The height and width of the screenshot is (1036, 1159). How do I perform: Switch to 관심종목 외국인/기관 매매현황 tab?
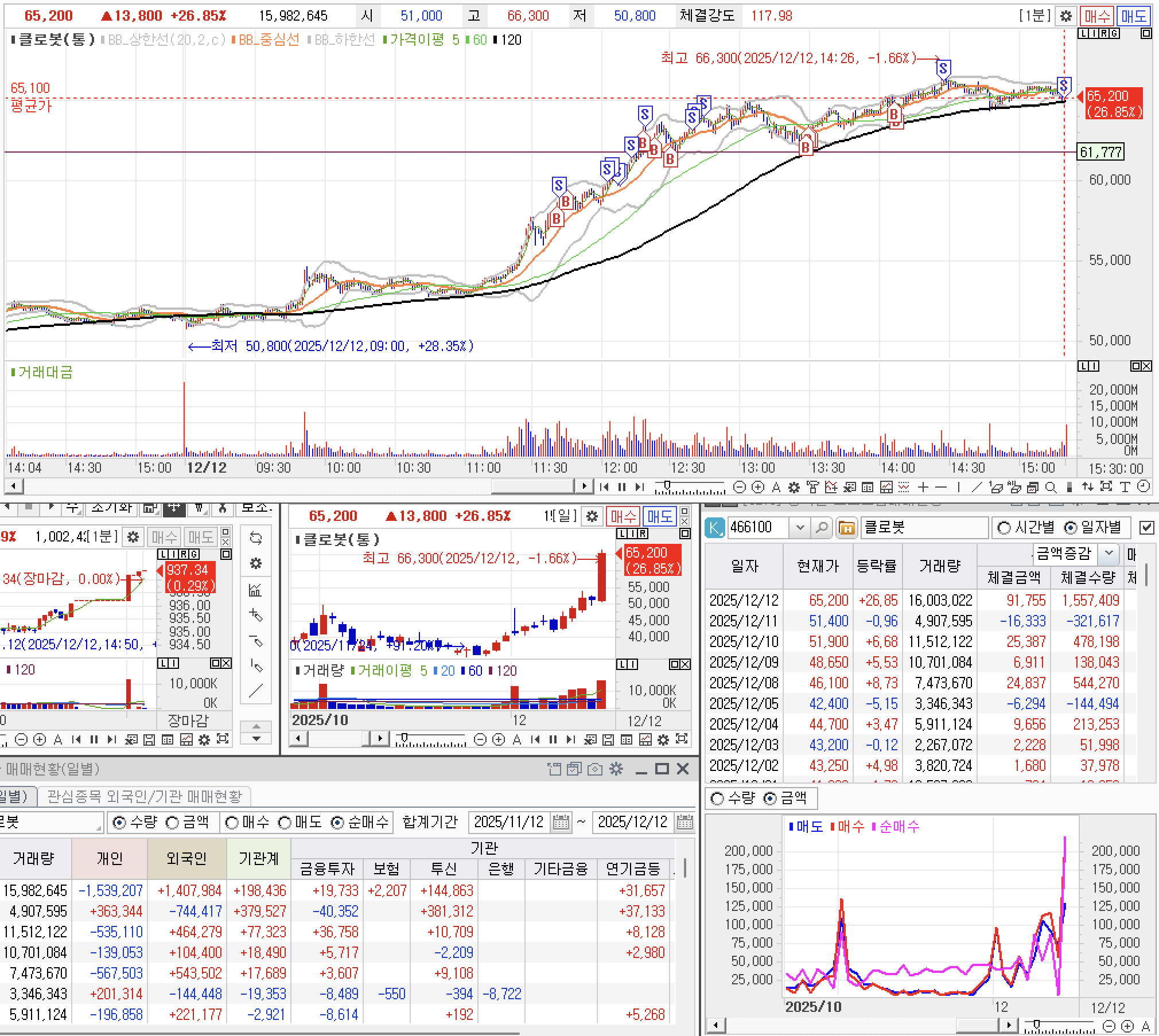coord(144,796)
